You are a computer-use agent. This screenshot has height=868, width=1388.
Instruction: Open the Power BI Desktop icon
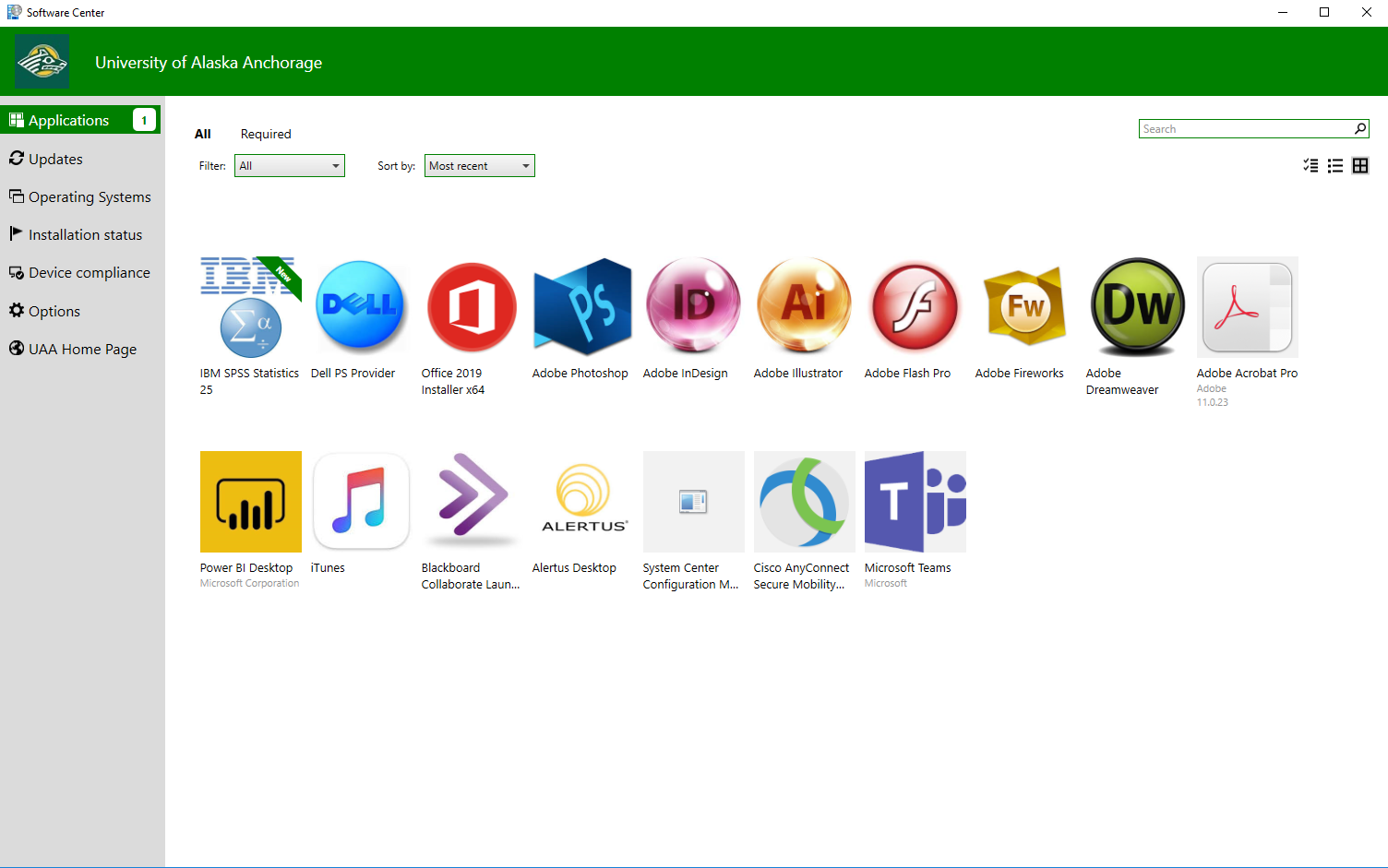click(x=250, y=502)
